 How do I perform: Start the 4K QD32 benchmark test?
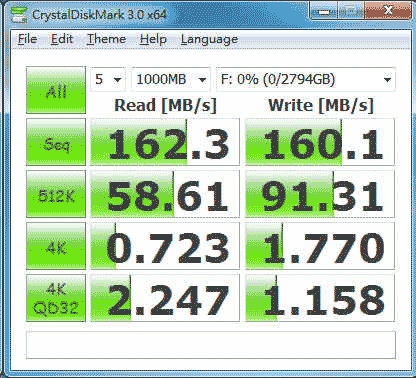coord(56,298)
